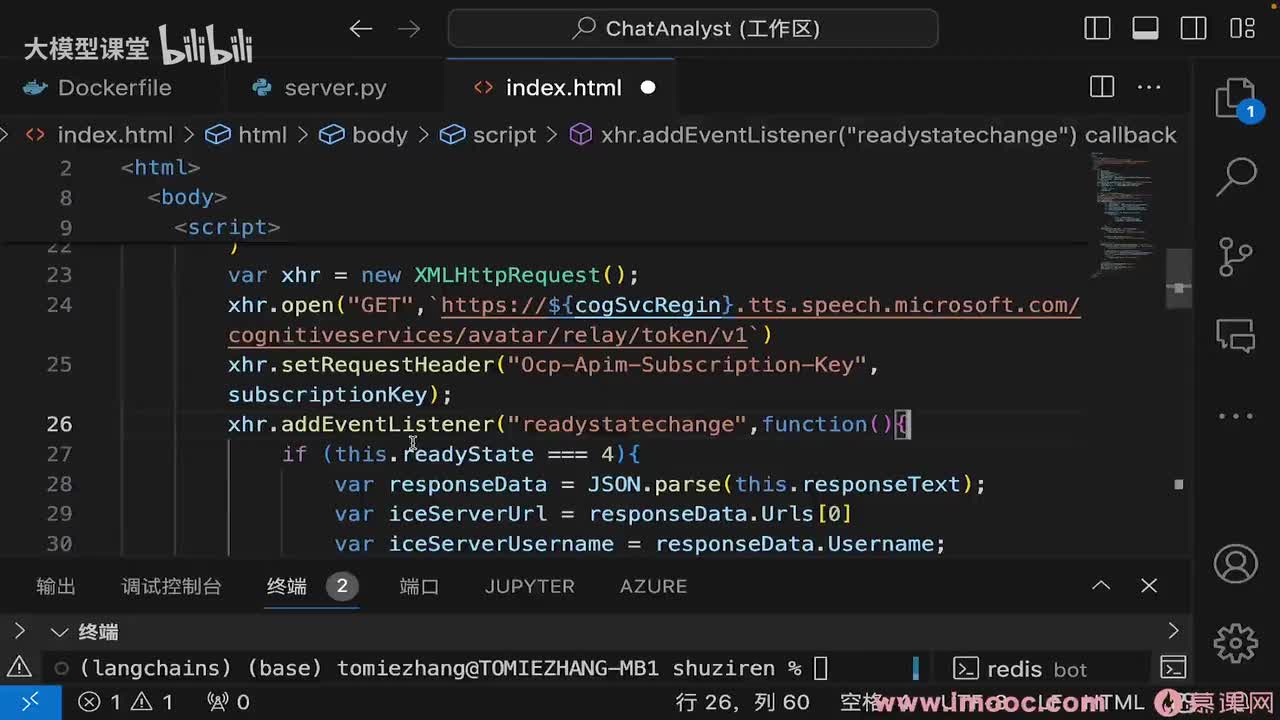Expand the chevron at terminal header right
Screen dimensions: 1280x720
pyautogui.click(x=1173, y=631)
